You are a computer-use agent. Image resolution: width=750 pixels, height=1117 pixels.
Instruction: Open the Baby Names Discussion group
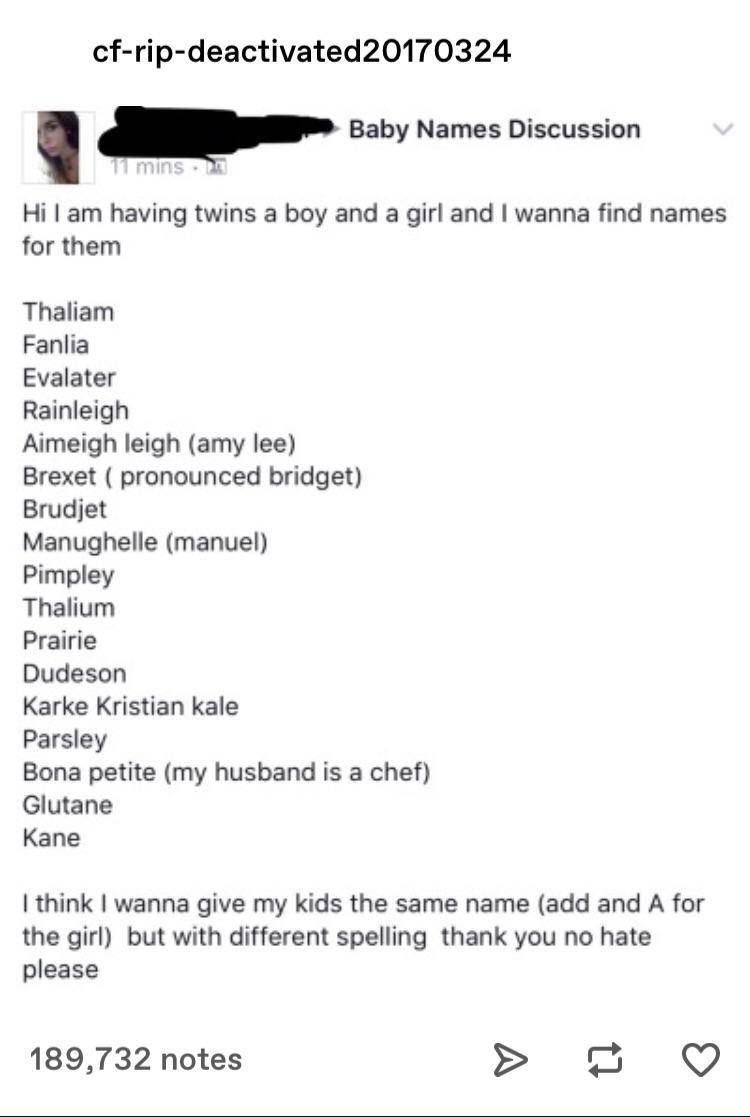pos(494,129)
